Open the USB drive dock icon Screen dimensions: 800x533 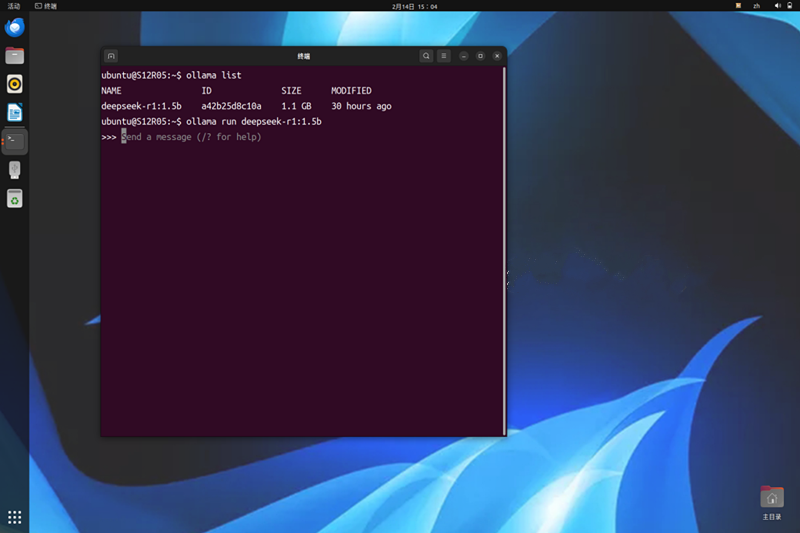point(14,170)
